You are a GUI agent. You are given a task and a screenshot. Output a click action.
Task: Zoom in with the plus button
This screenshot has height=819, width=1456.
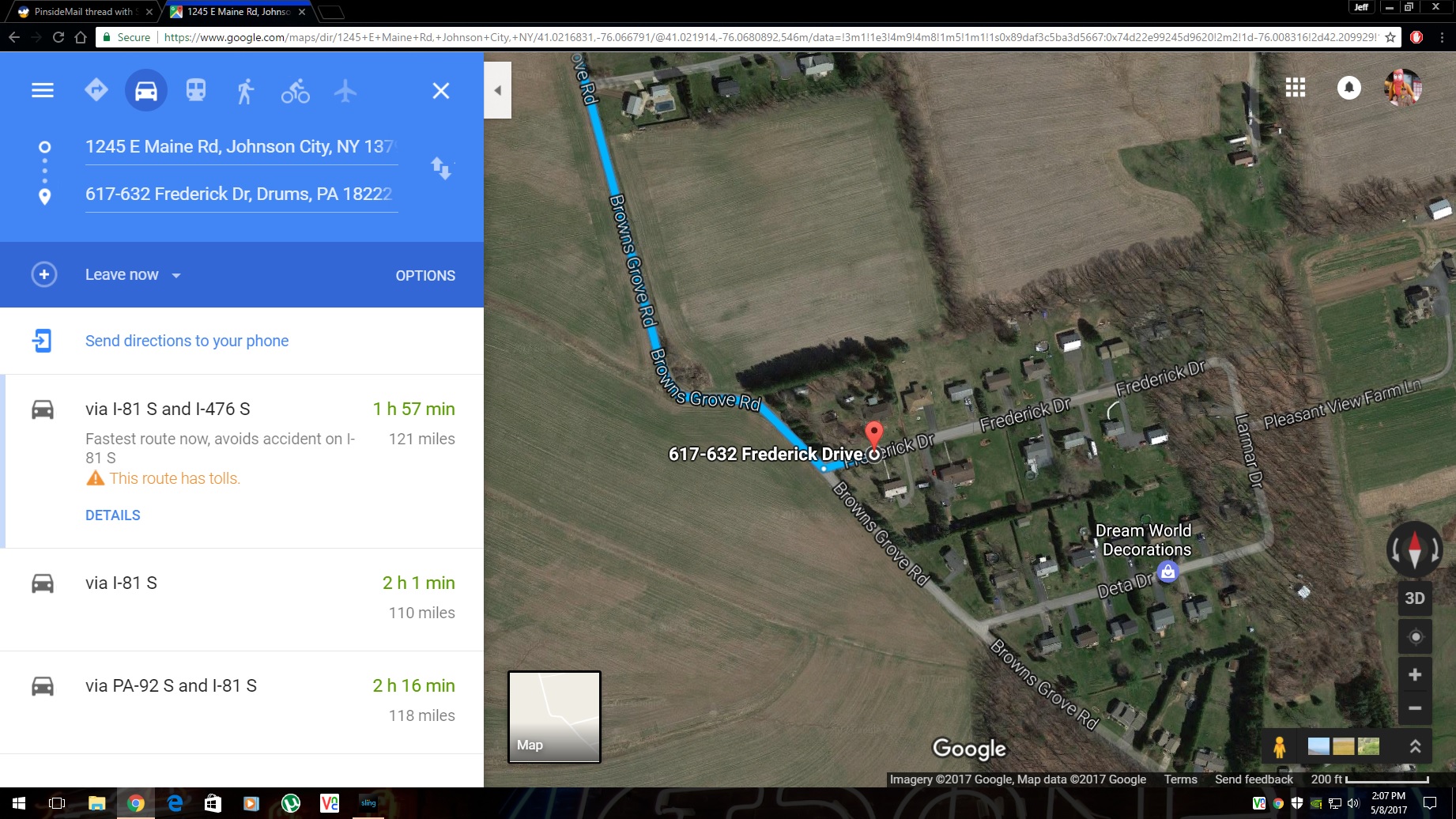pyautogui.click(x=1415, y=674)
